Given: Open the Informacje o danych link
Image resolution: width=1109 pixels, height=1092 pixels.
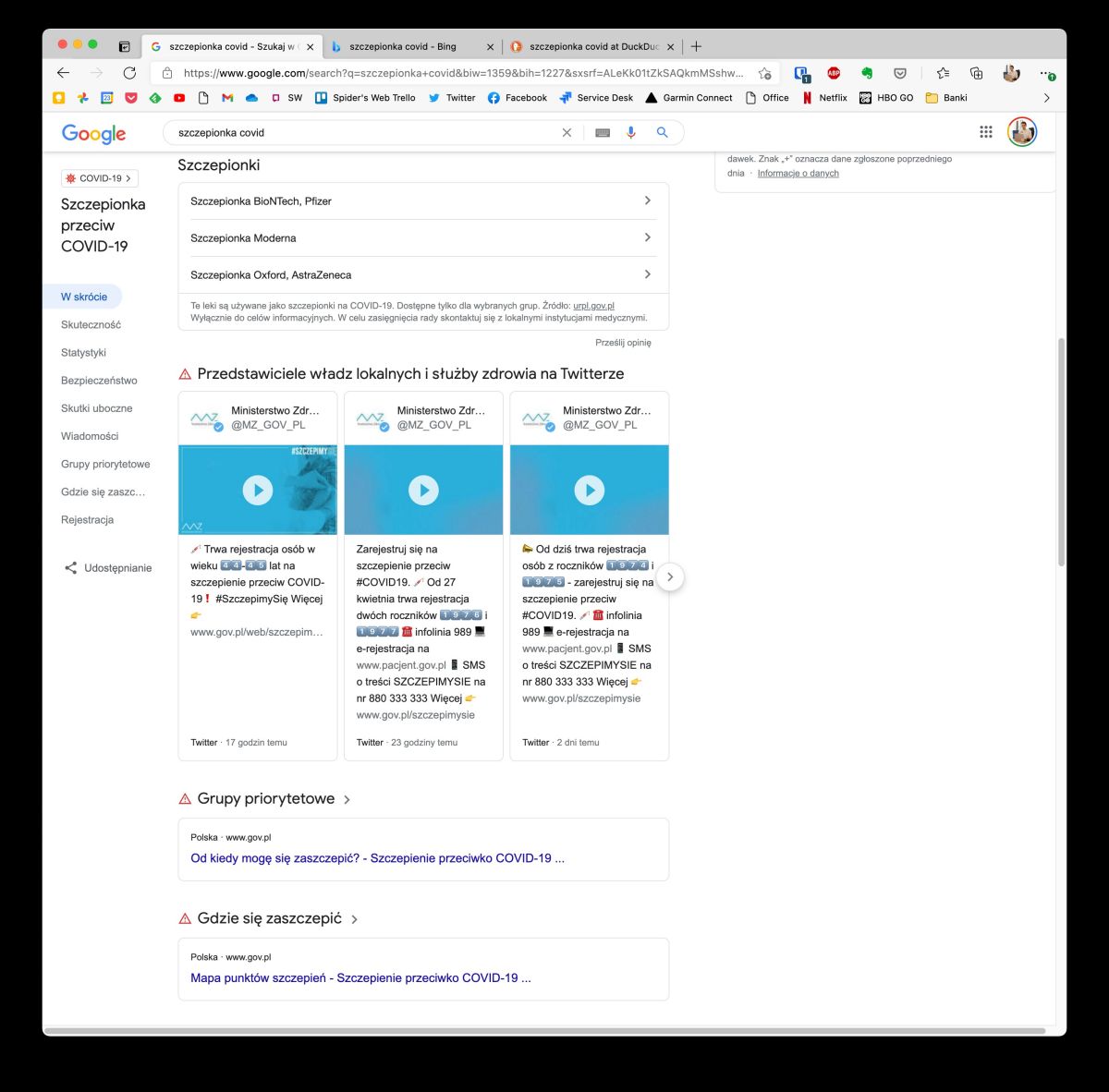Looking at the screenshot, I should [798, 174].
